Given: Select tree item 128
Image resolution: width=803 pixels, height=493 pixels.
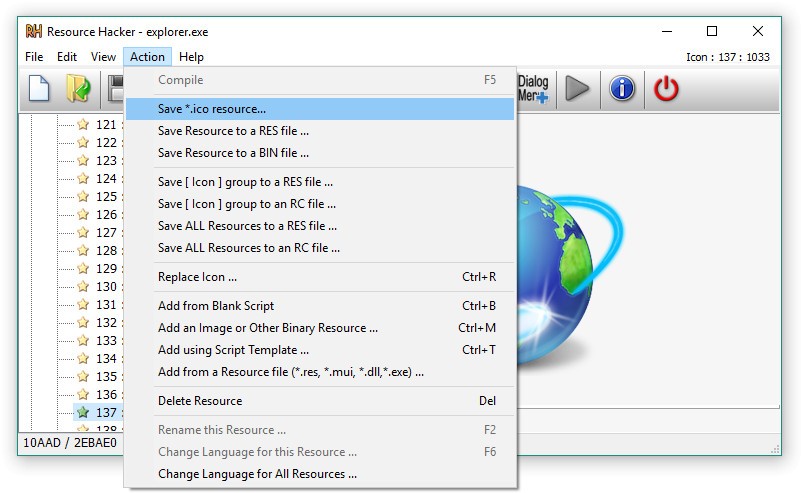Looking at the screenshot, I should point(107,250).
